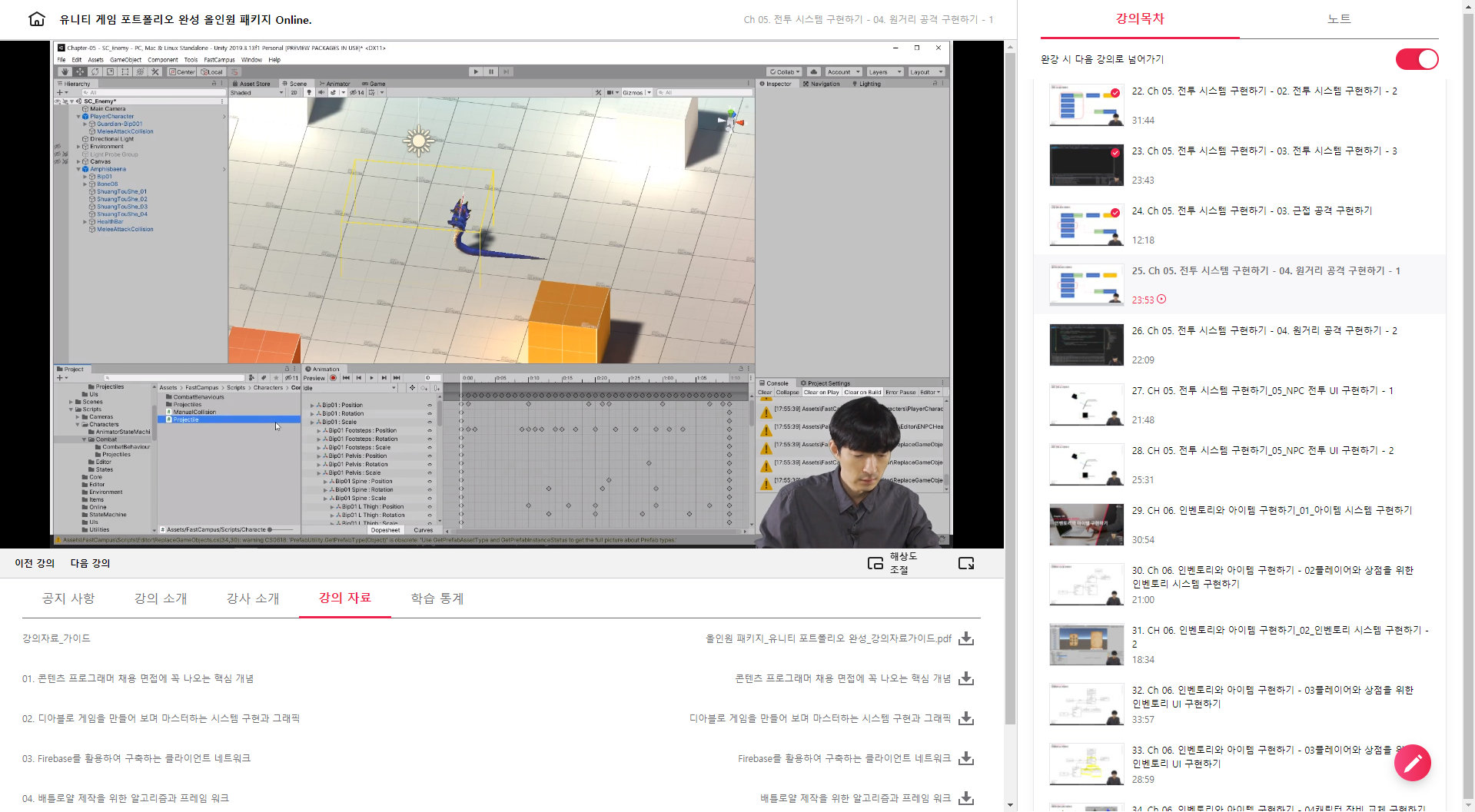Open the Collab dropdown
The width and height of the screenshot is (1475, 812).
pyautogui.click(x=785, y=71)
